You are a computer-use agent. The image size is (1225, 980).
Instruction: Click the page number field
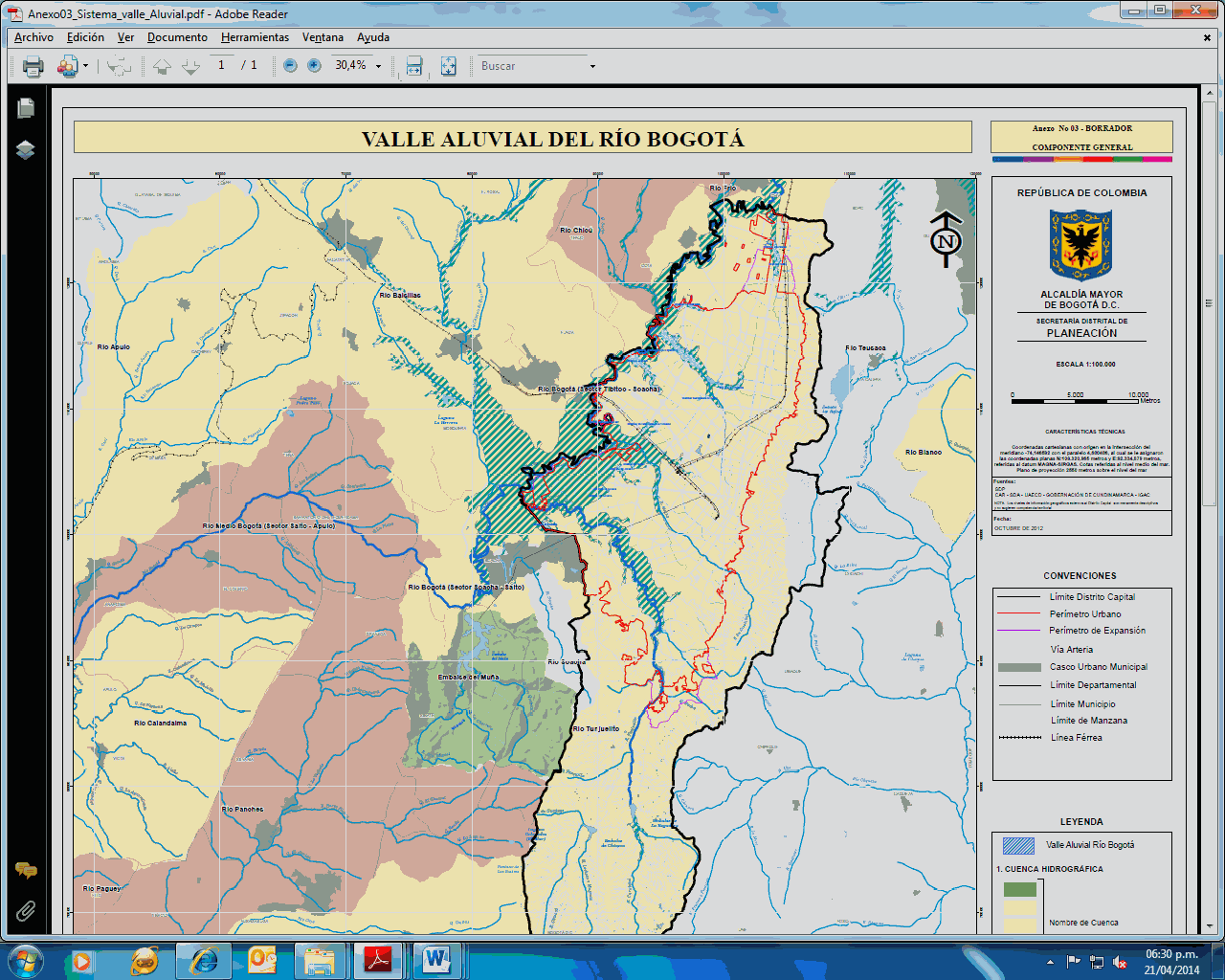[221, 65]
